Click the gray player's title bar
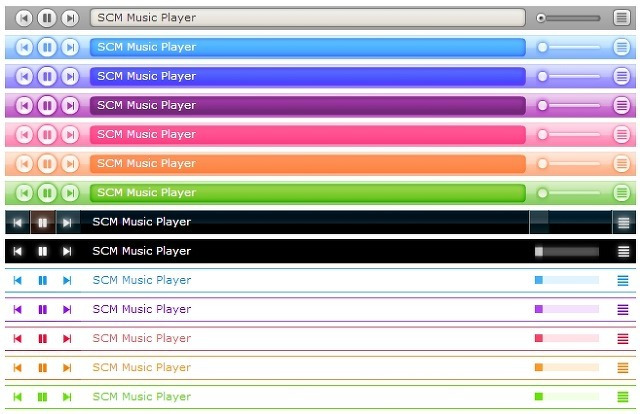Screen dimensions: 640x414 tap(308, 18)
